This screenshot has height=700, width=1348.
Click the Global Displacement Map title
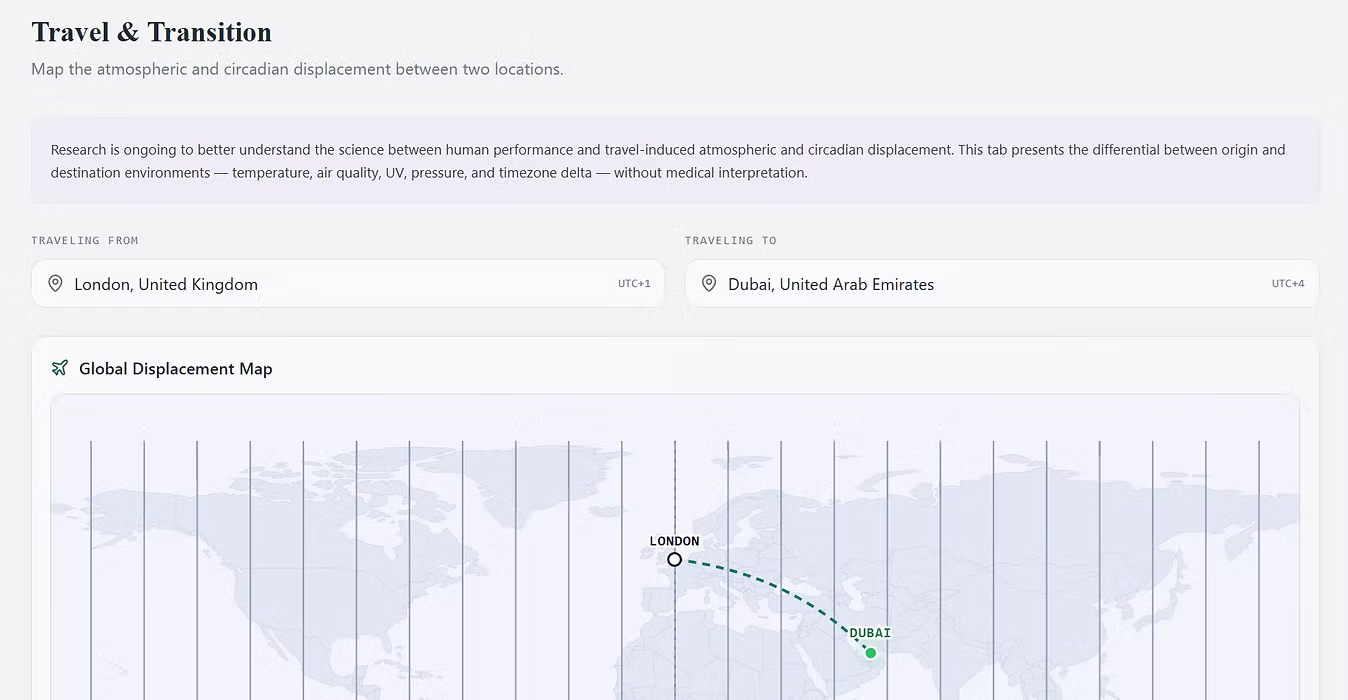tap(176, 369)
